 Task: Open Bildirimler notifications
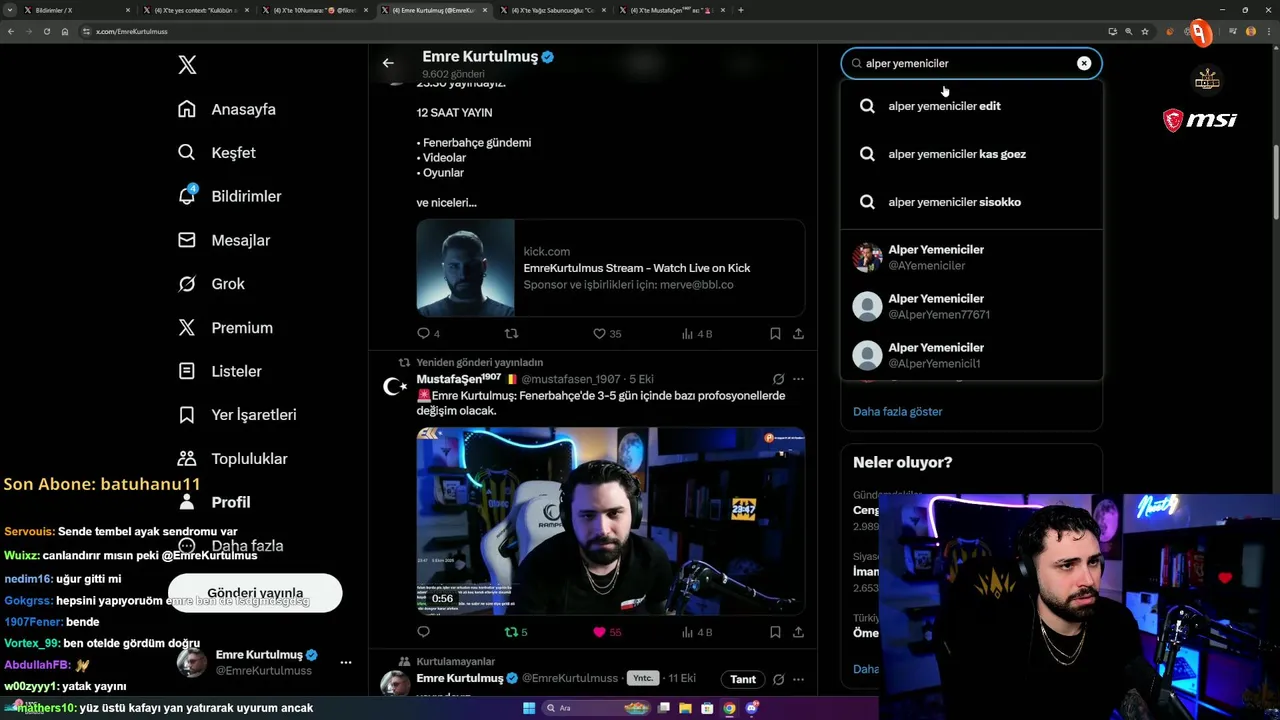click(x=229, y=196)
